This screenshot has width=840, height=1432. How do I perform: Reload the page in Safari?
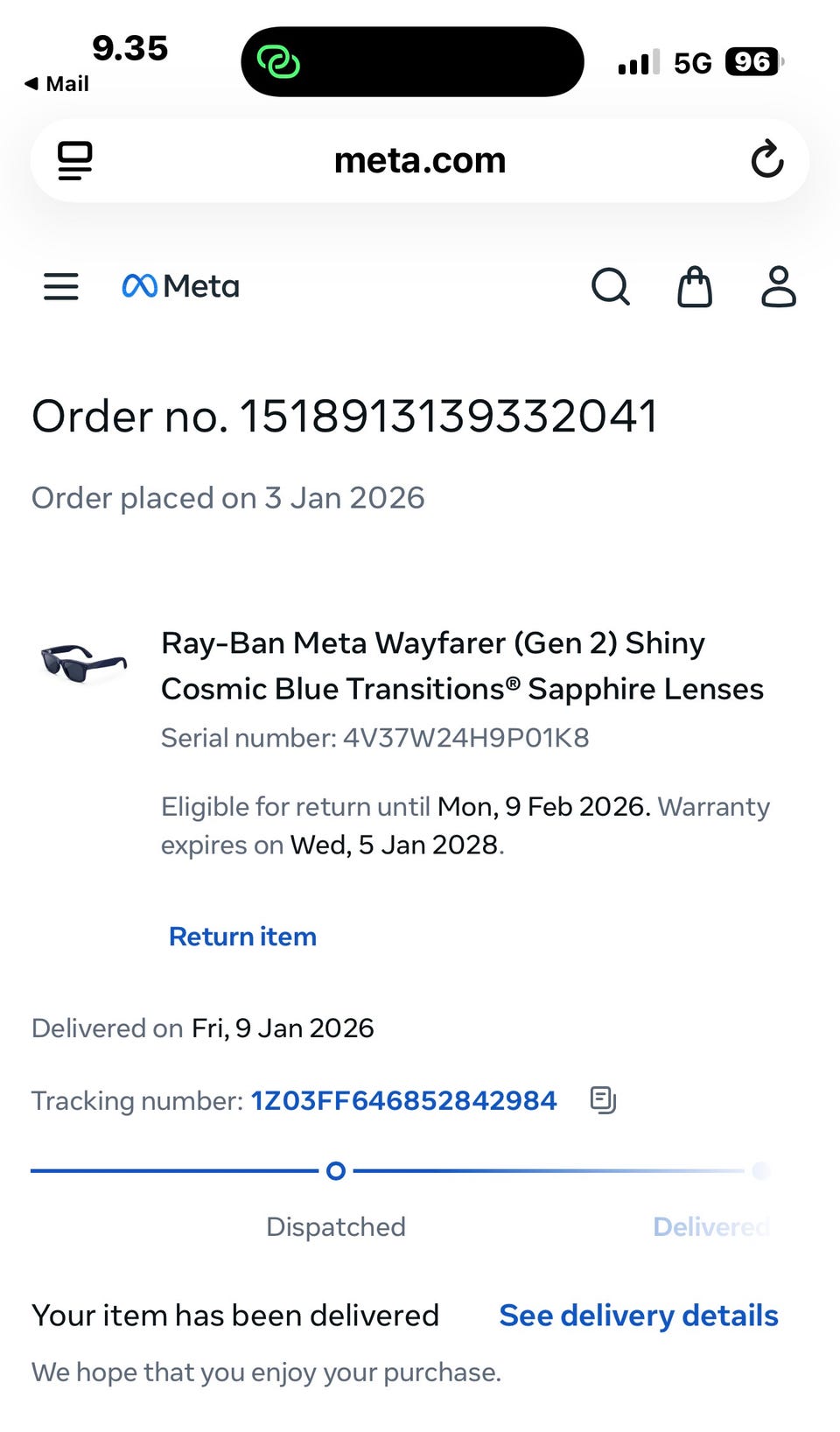(x=766, y=159)
